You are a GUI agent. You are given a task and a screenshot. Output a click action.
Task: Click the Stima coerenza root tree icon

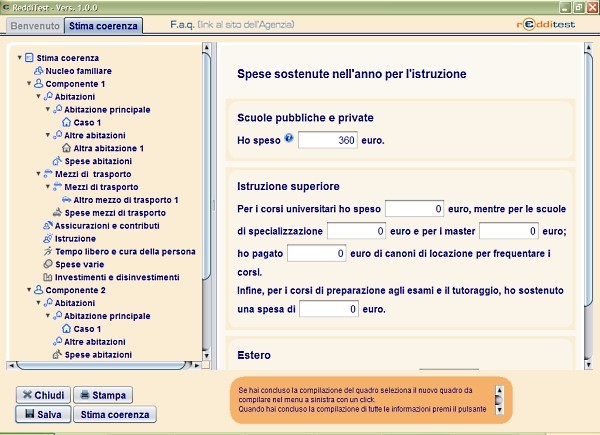[x=29, y=58]
